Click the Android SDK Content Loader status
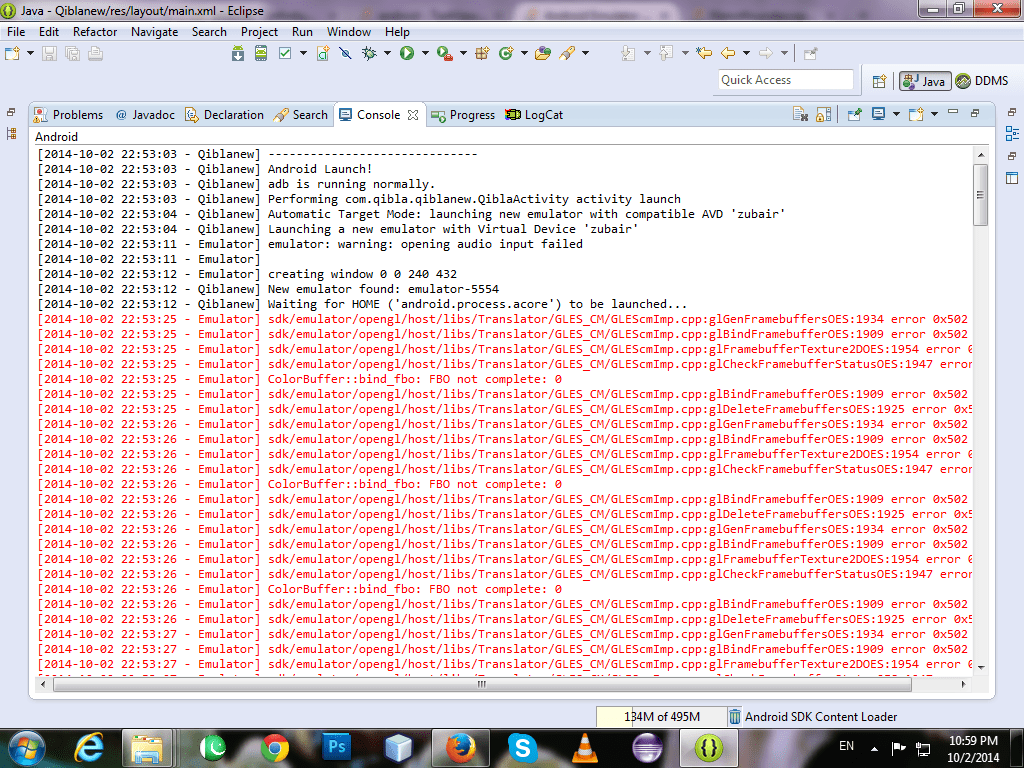This screenshot has width=1024, height=768. [x=821, y=716]
